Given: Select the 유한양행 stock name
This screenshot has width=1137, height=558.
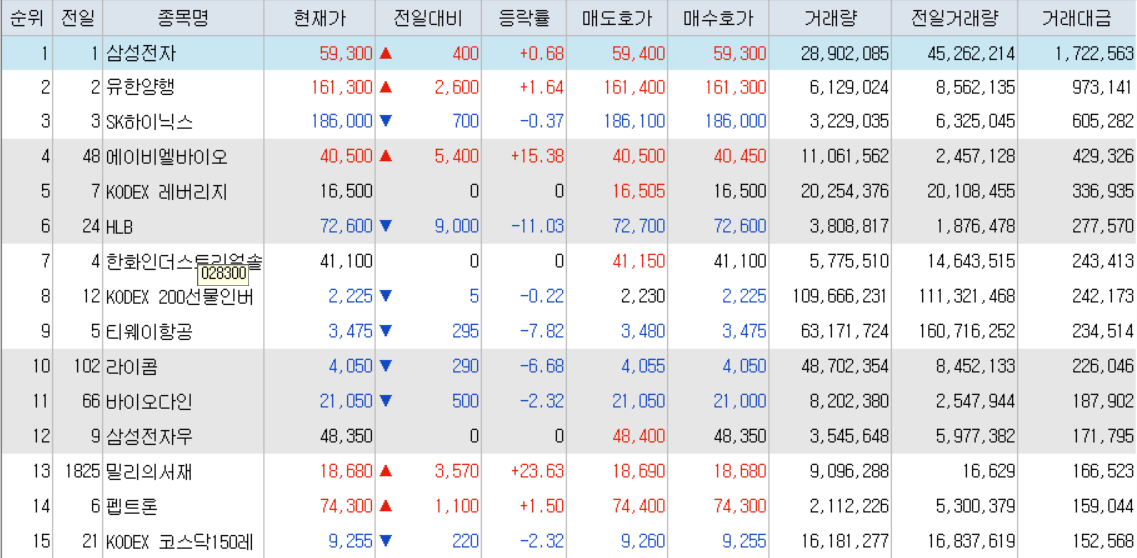Looking at the screenshot, I should point(140,88).
